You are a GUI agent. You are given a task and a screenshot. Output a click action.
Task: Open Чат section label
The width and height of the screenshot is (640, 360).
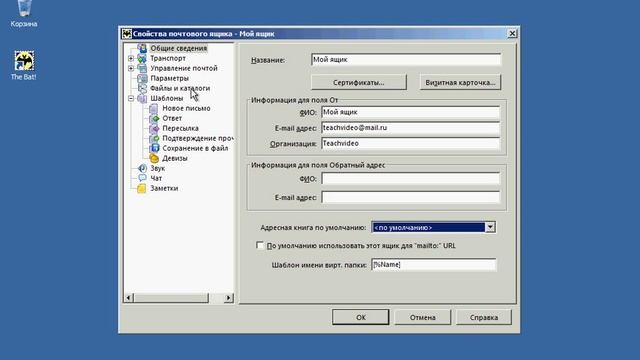pos(156,178)
